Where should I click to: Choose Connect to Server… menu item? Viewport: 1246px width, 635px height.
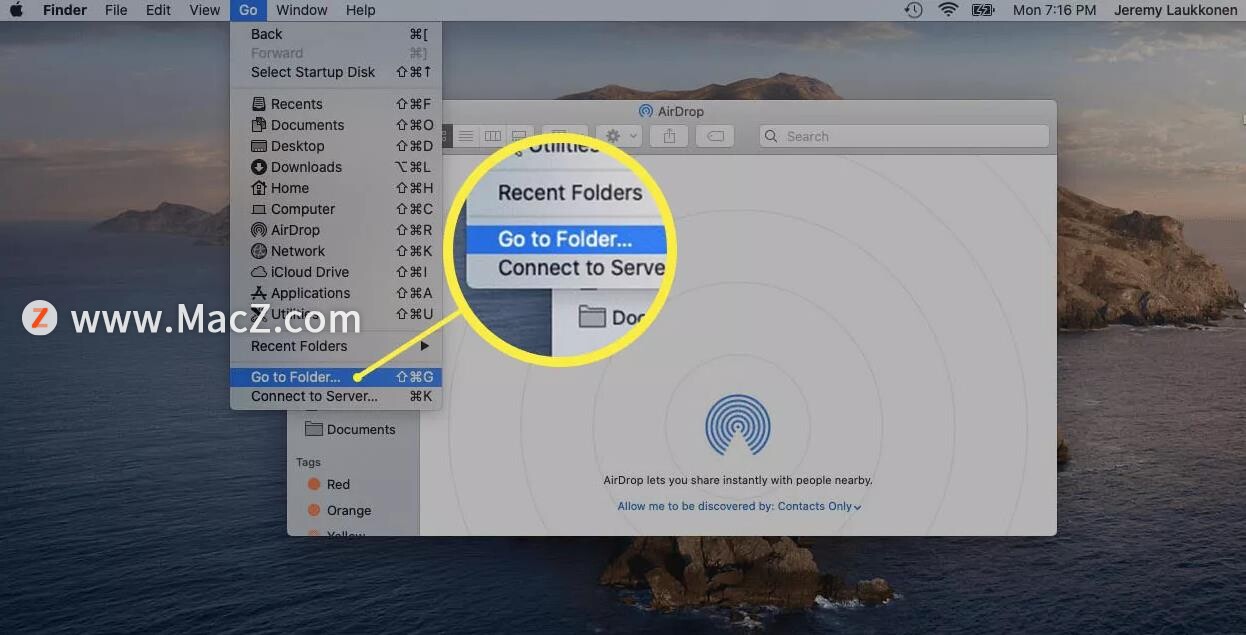[x=336, y=396]
